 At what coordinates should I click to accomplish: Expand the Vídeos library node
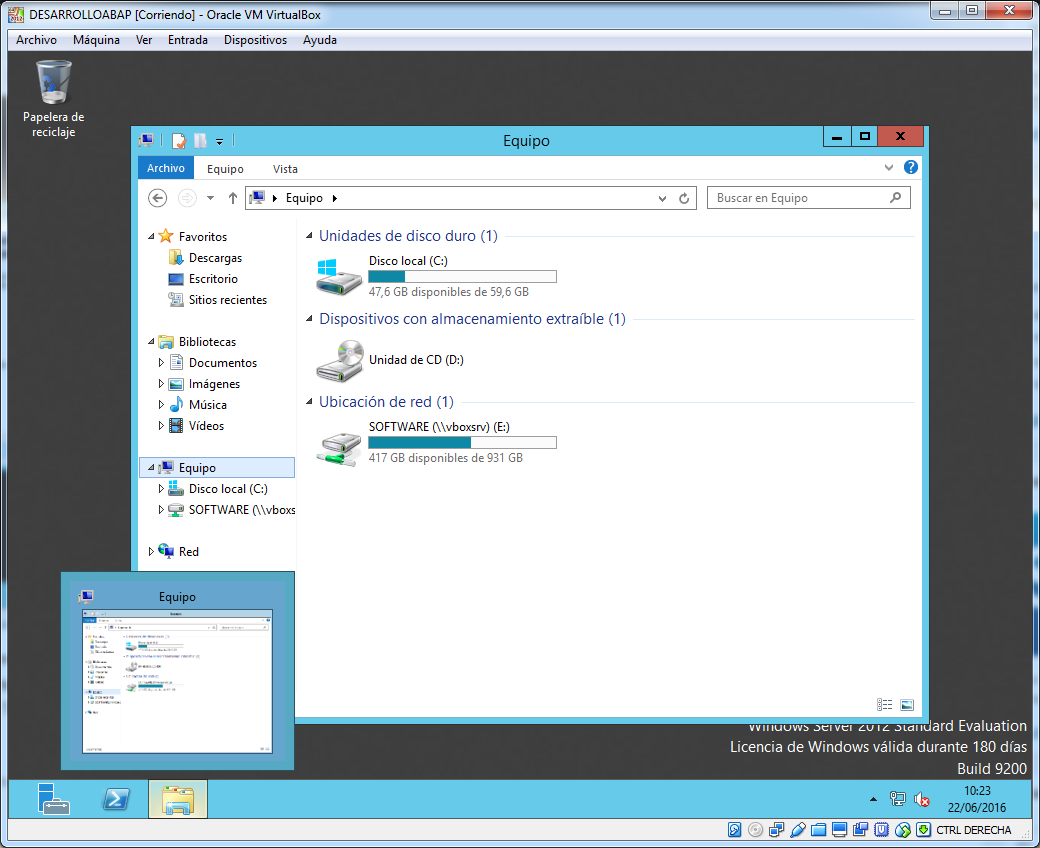point(161,426)
